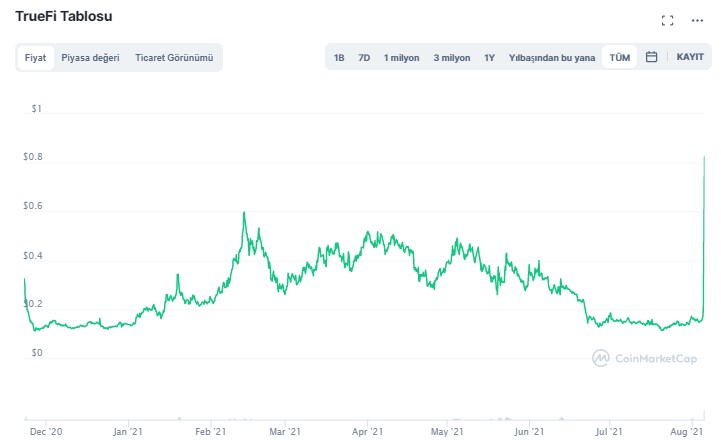Screen dimensions: 721x440
Task: Switch to Piyasa değeri tab
Action: [x=90, y=58]
